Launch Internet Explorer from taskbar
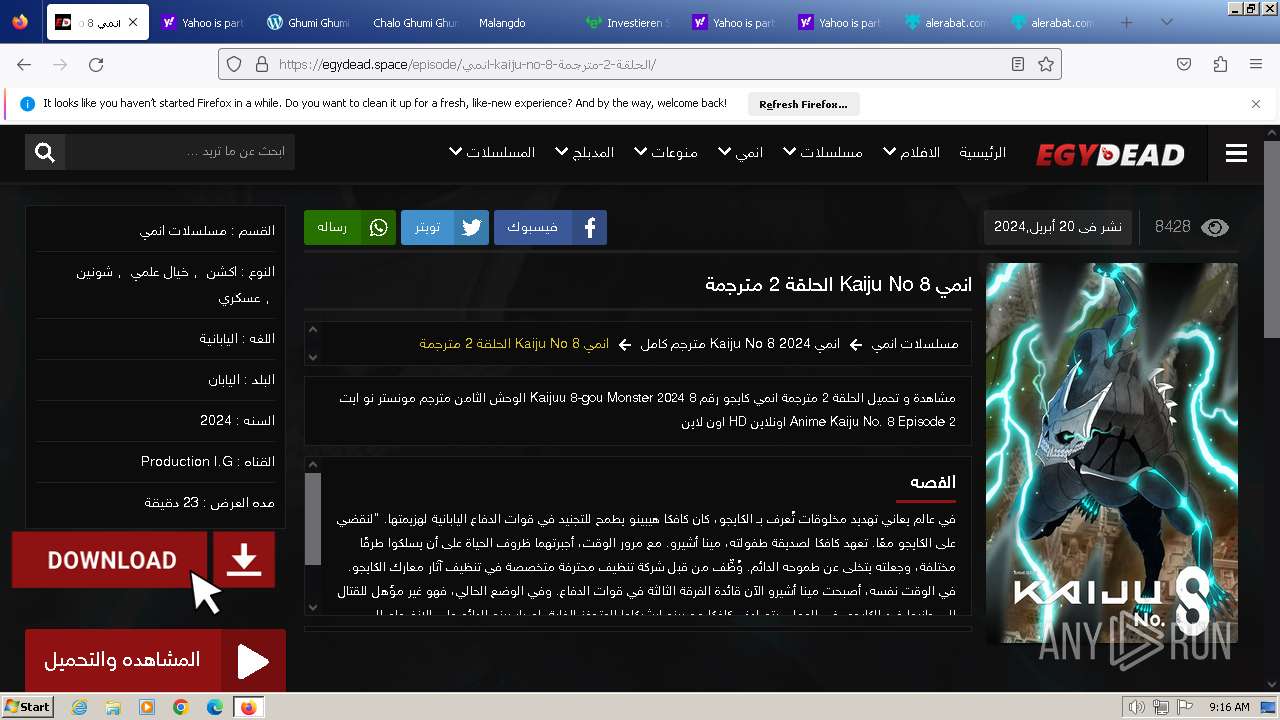The width and height of the screenshot is (1280, 720). coord(80,707)
